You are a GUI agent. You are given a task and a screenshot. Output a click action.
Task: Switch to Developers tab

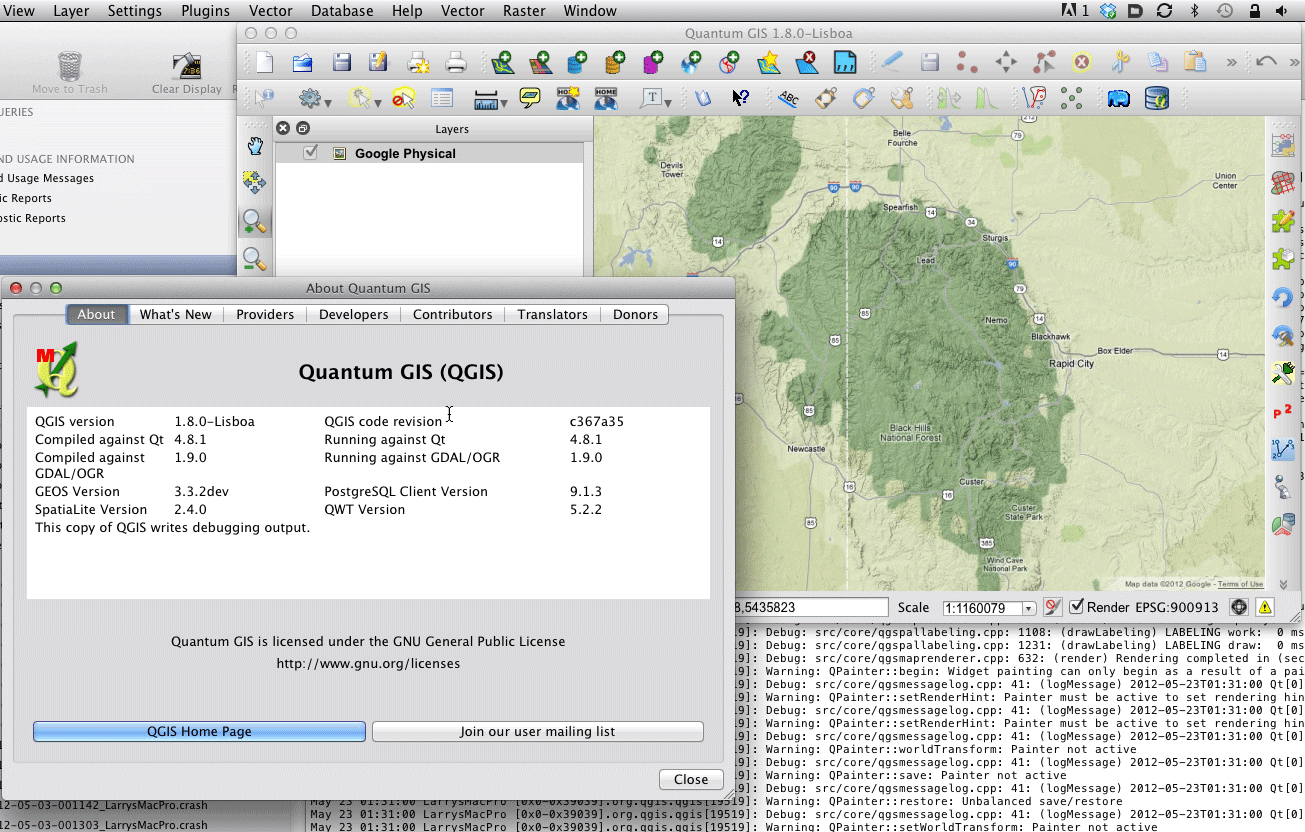[353, 314]
